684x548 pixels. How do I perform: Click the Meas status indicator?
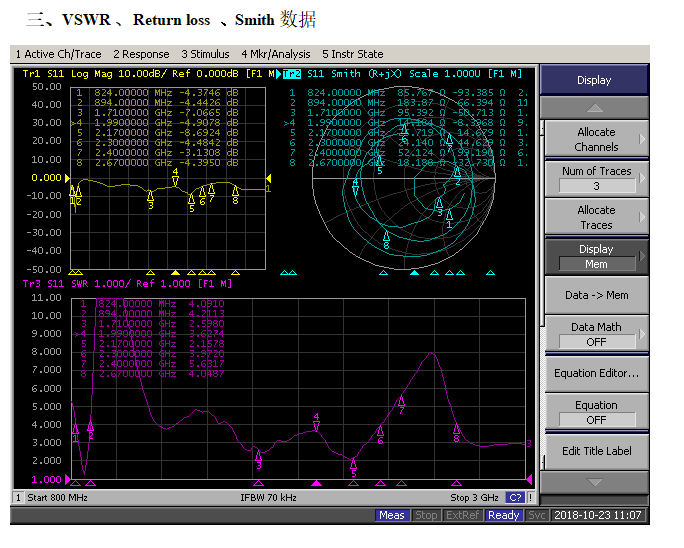pos(392,516)
